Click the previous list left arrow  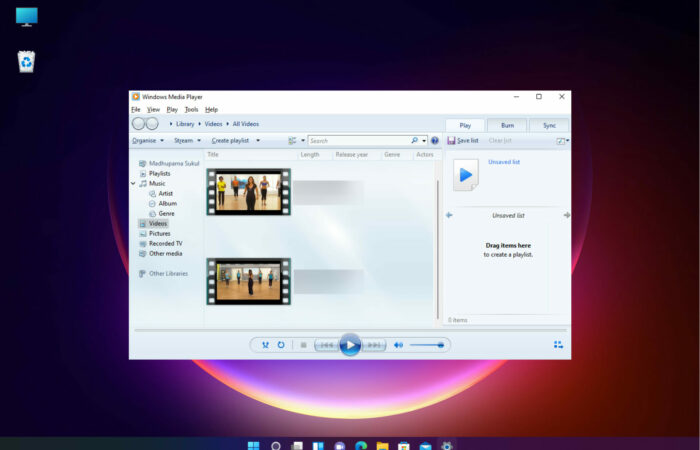tap(449, 216)
